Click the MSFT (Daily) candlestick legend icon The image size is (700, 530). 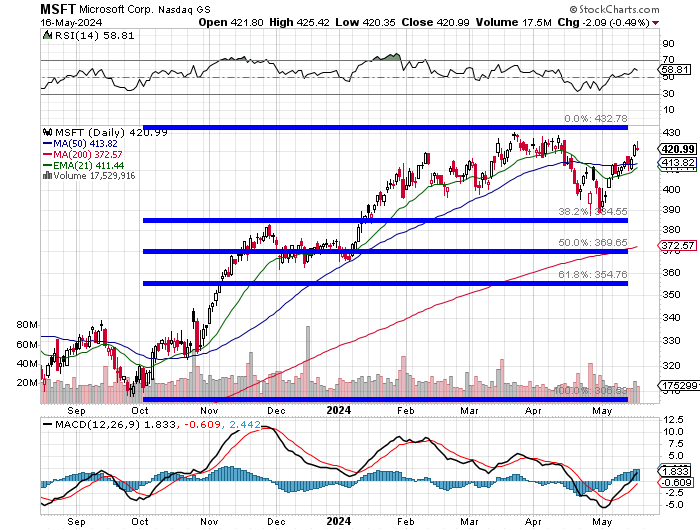48,132
